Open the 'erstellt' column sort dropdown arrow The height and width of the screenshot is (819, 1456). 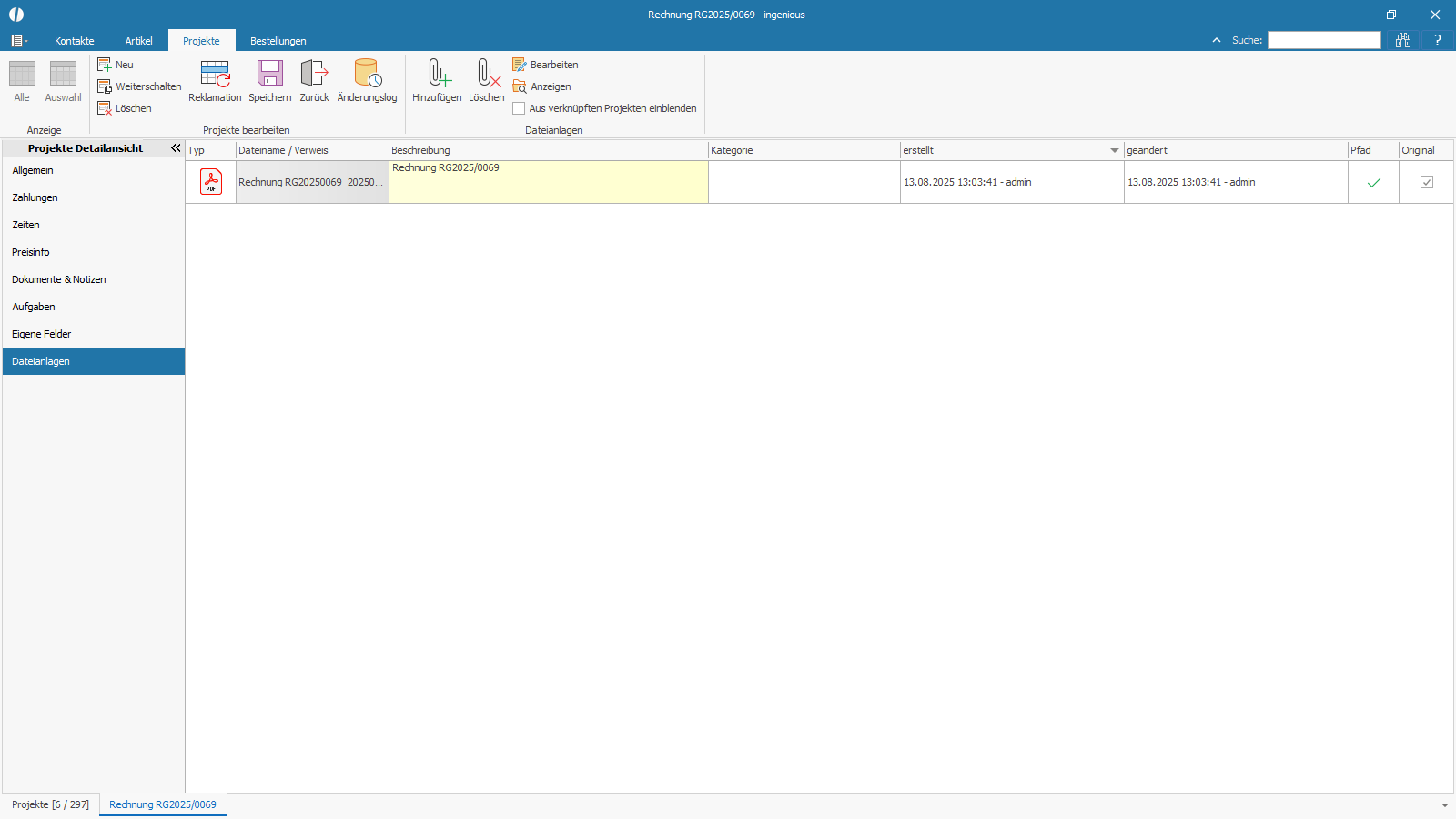(x=1115, y=151)
